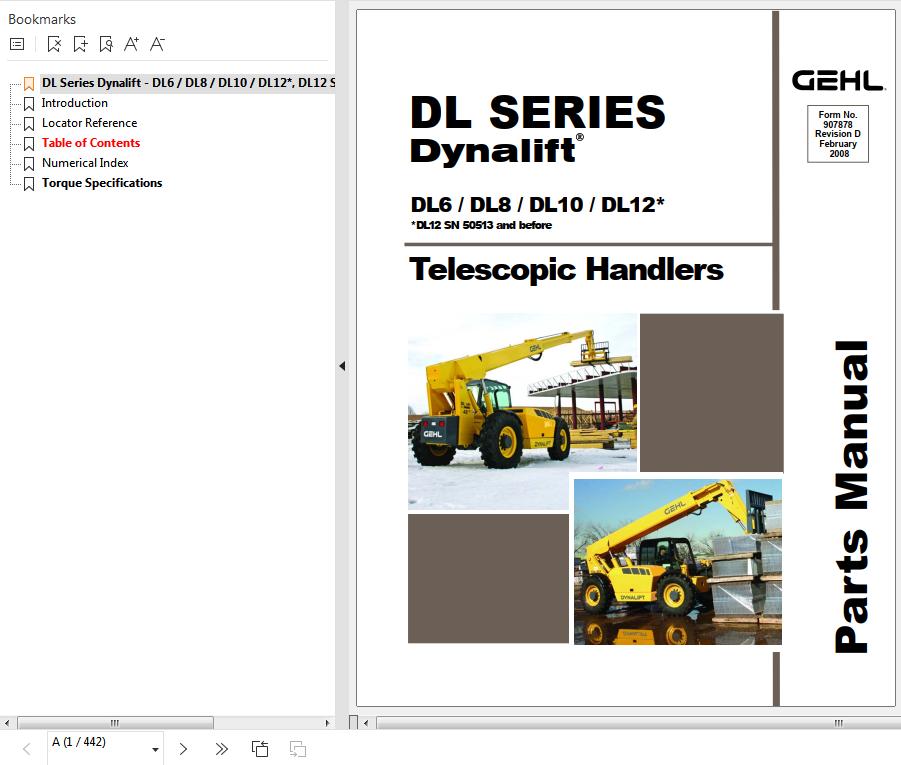This screenshot has height=765, width=901.
Task: Click the add new bookmark icon
Action: (80, 44)
